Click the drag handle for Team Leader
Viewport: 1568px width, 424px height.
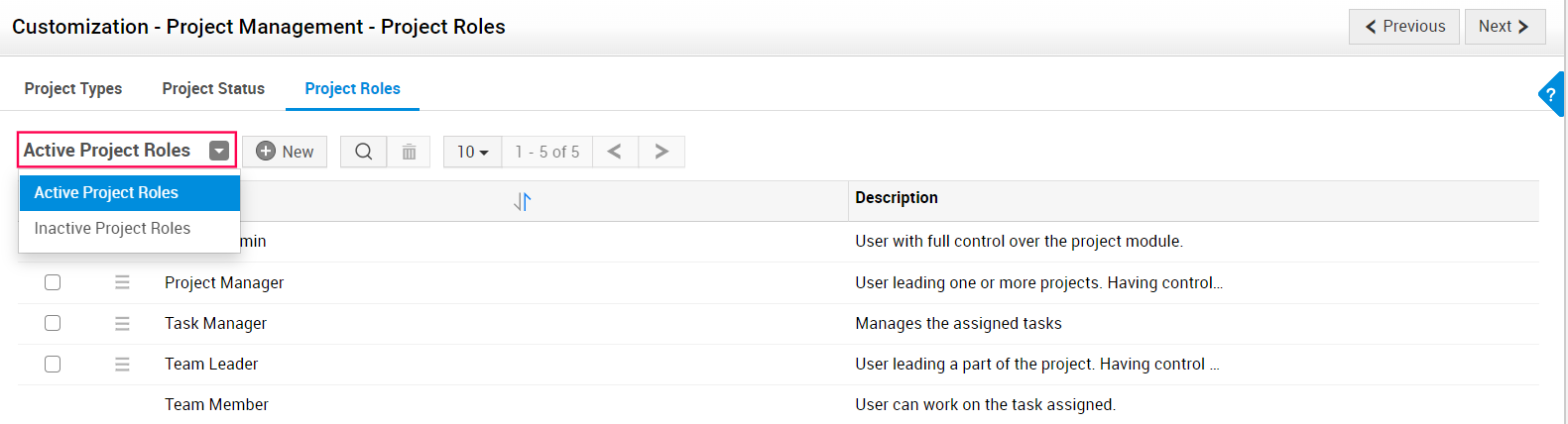[122, 364]
